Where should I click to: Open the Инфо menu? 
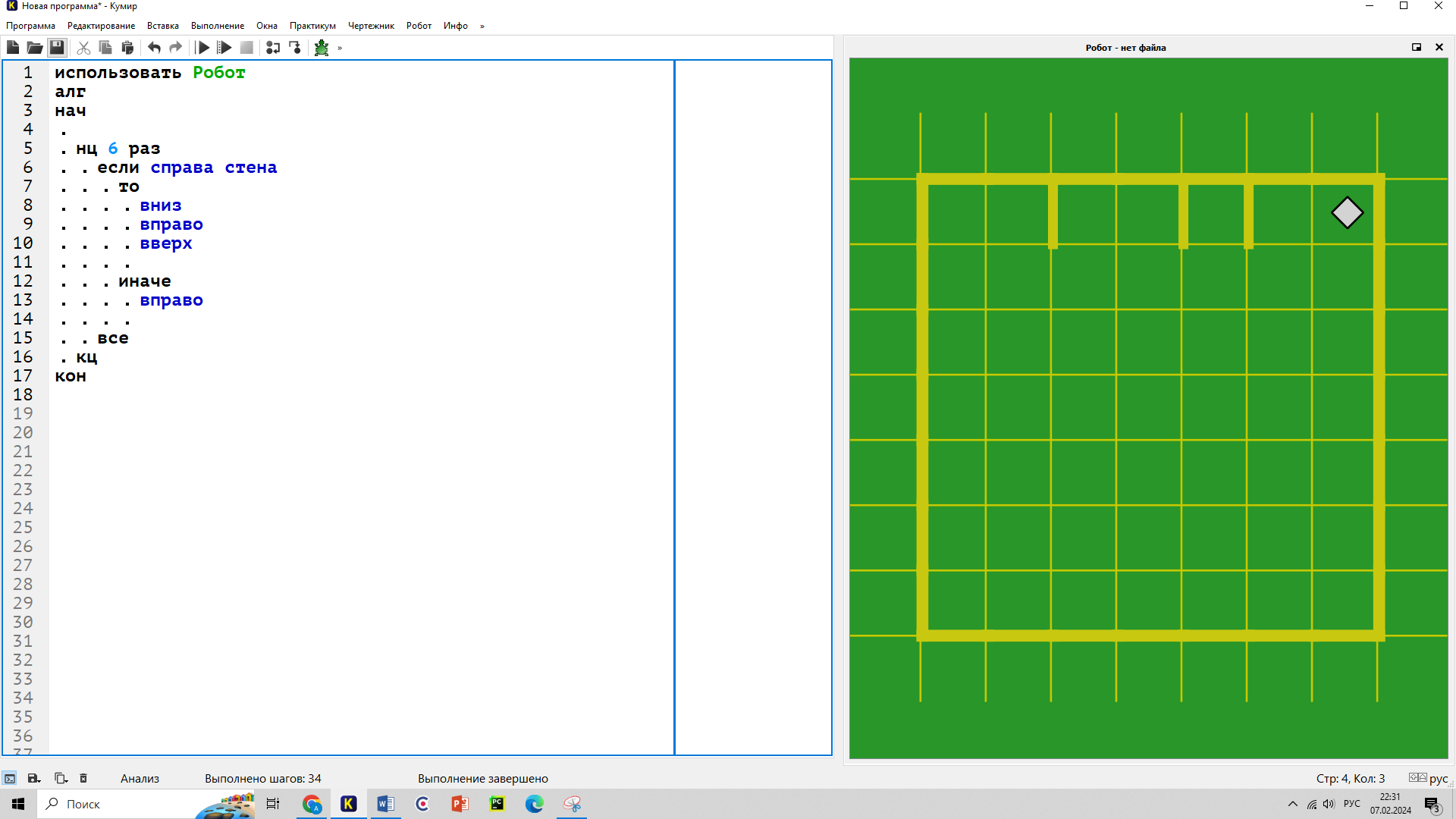tap(456, 26)
